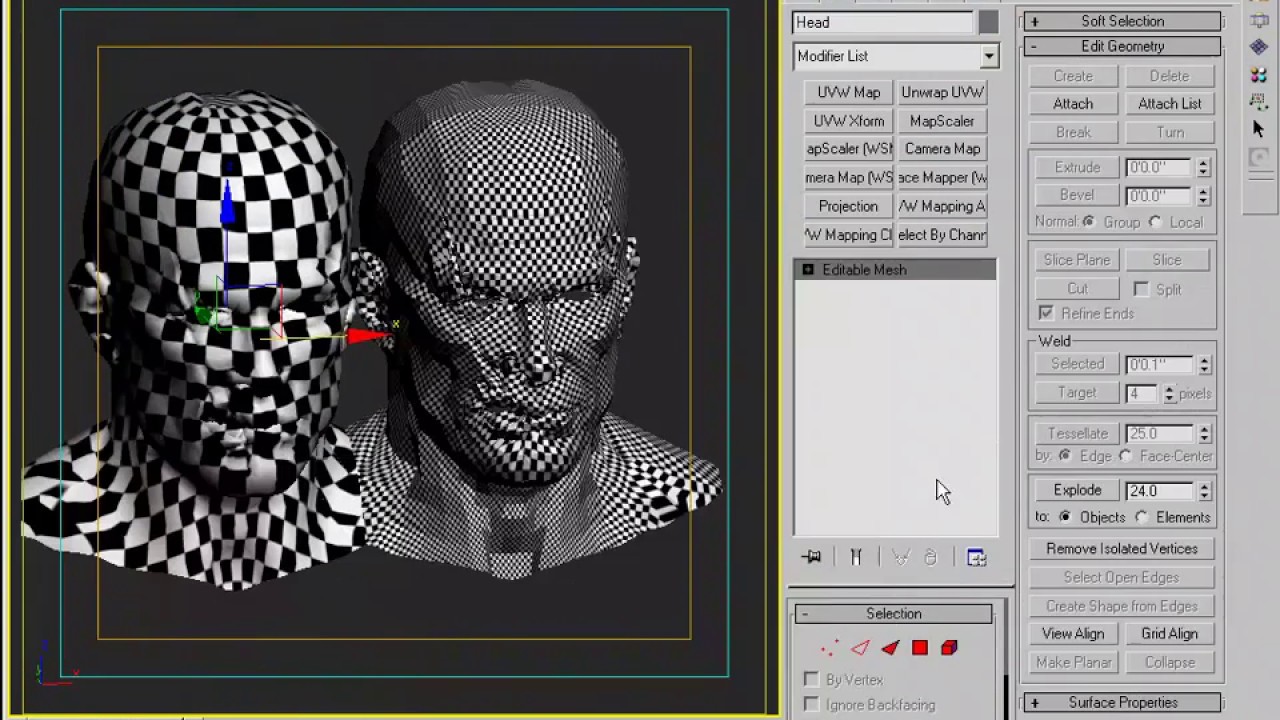The height and width of the screenshot is (720, 1280).
Task: Toggle the Show End Result icon
Action: coord(856,558)
